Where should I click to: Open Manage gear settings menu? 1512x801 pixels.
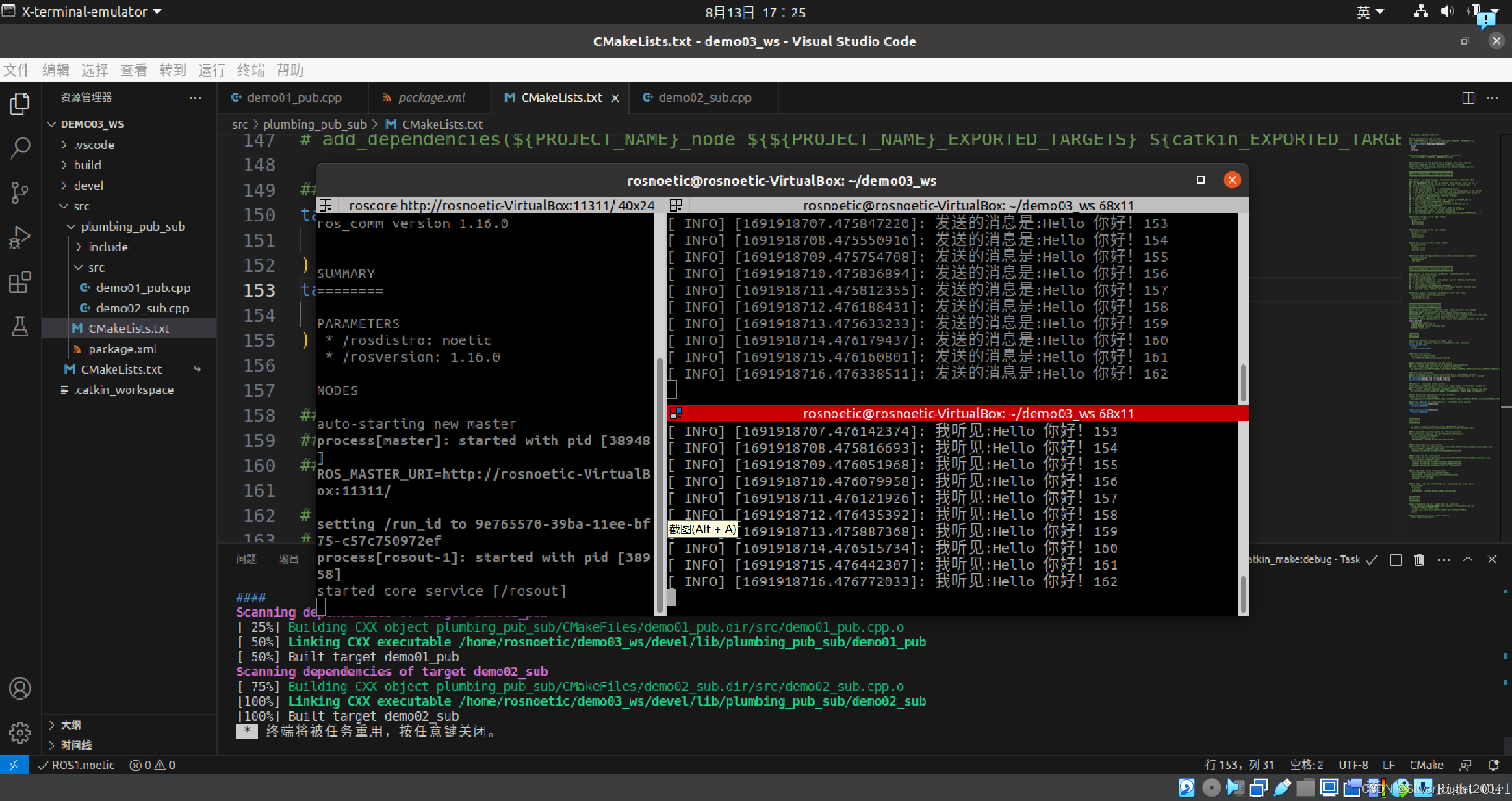[x=20, y=733]
